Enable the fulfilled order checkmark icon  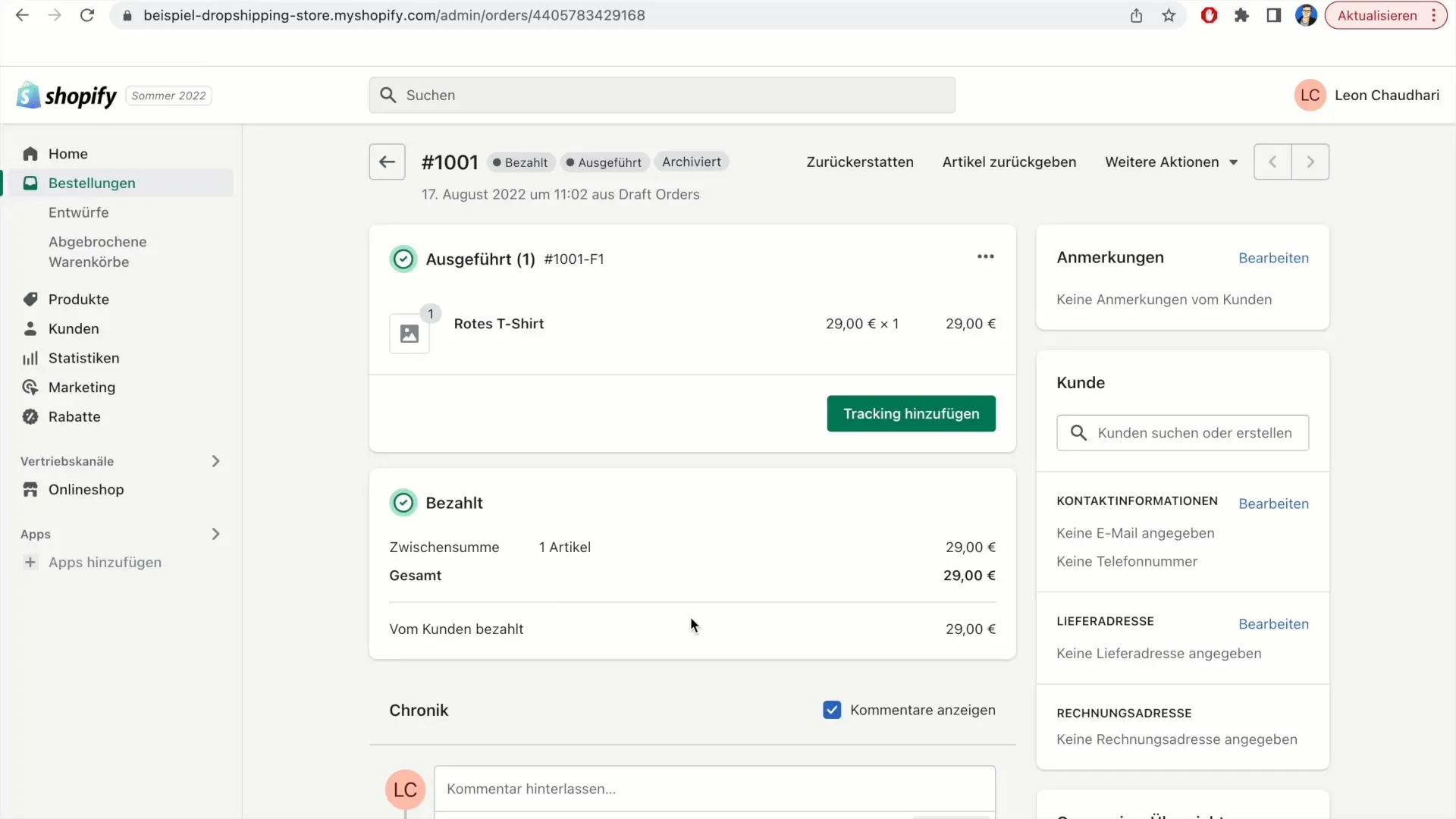click(402, 258)
